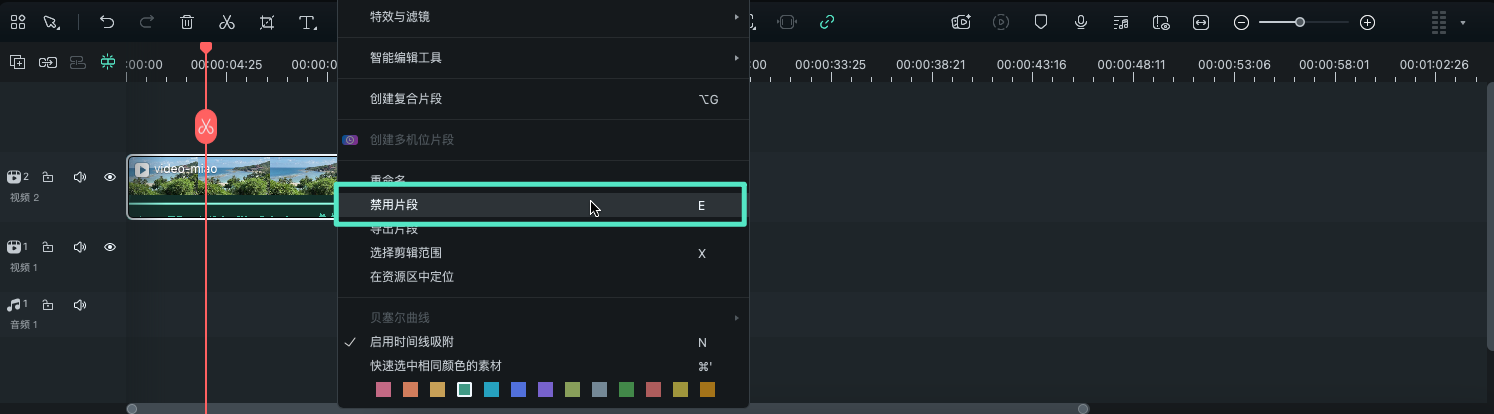Screen dimensions: 1494x414
Task: Click the 00:00:48:11 ruler mark
Action: tap(1132, 64)
